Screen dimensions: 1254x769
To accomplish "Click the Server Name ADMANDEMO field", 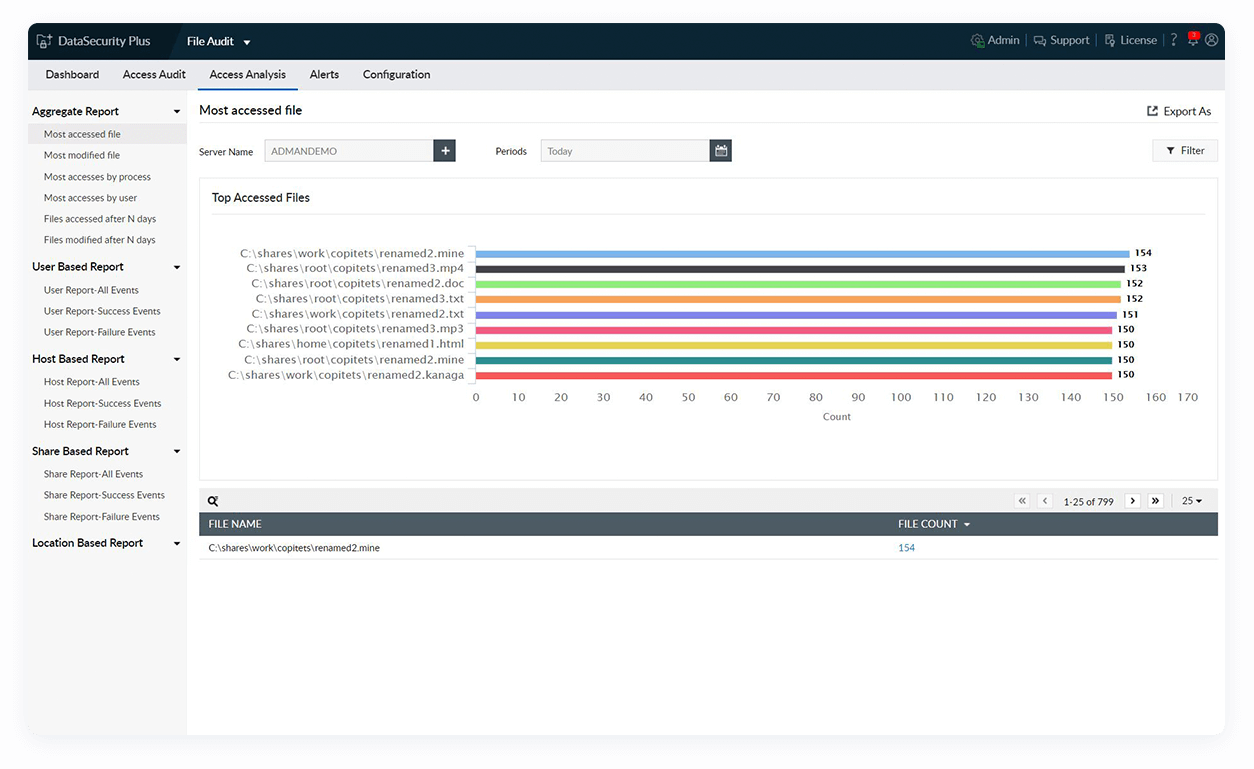I will click(x=349, y=151).
